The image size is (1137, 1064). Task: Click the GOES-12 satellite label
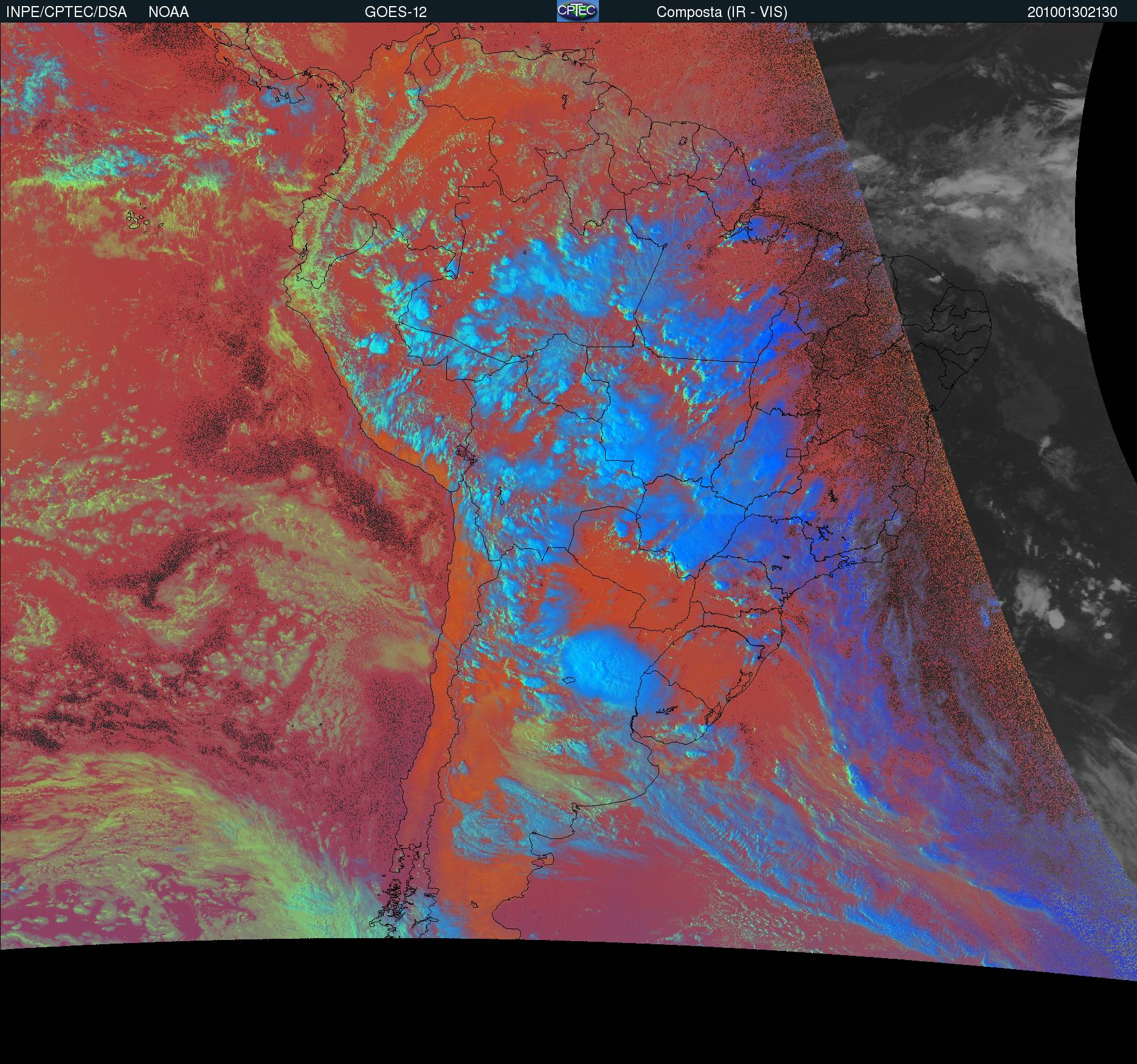[x=396, y=12]
